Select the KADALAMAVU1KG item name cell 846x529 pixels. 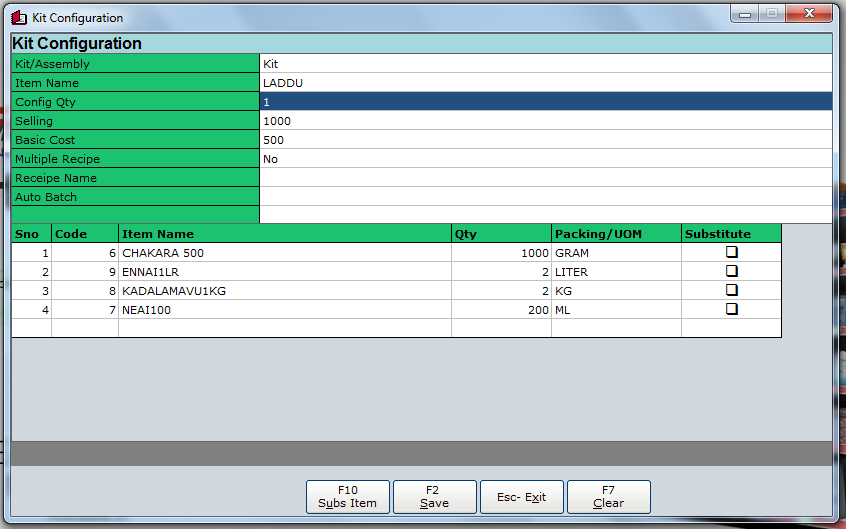(x=285, y=290)
